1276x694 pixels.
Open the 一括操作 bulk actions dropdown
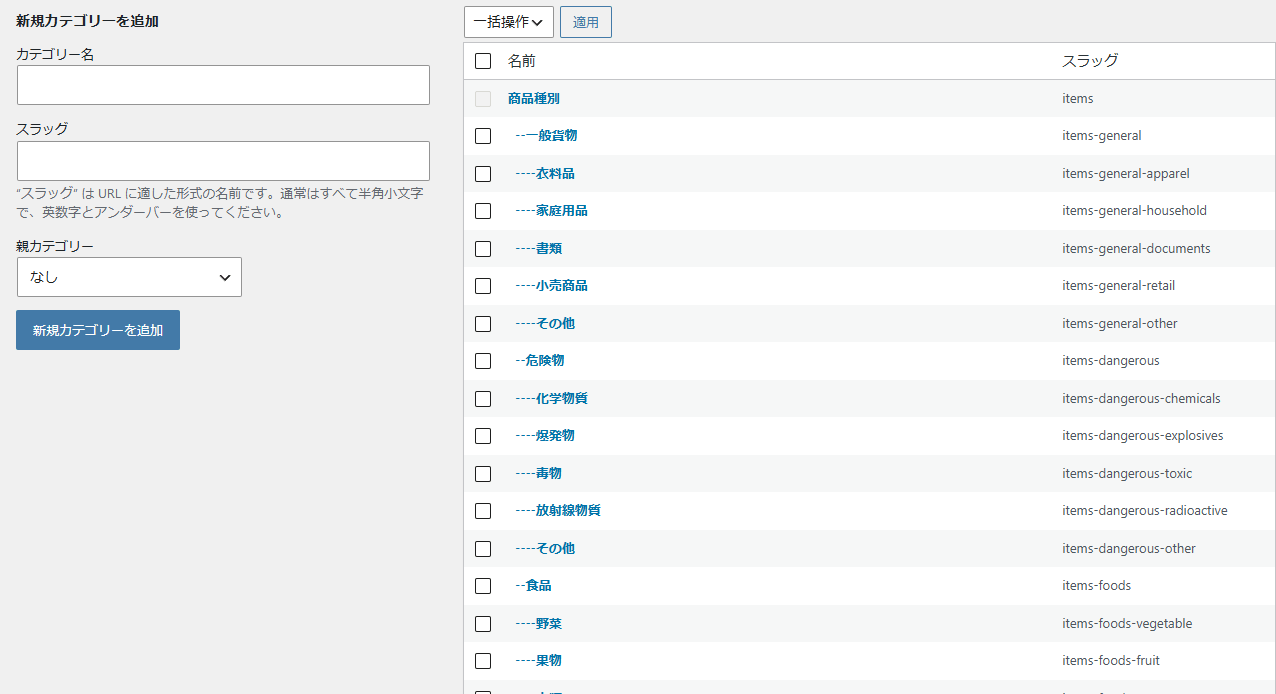pyautogui.click(x=509, y=22)
